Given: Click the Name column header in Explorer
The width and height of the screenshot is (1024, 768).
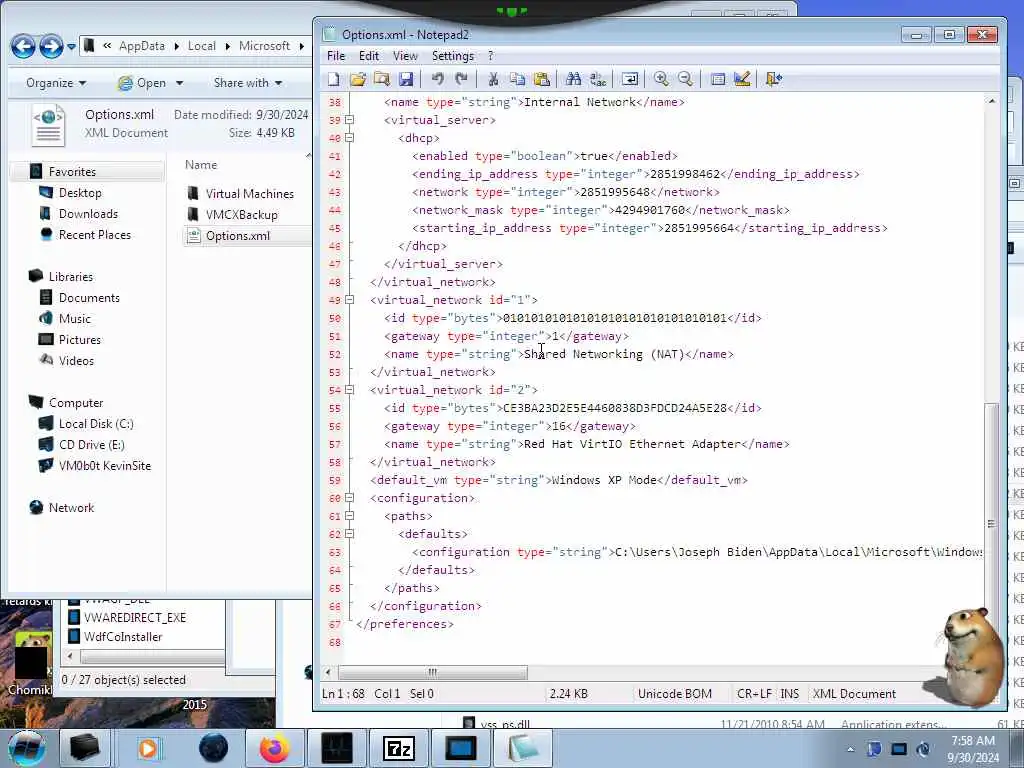Looking at the screenshot, I should tap(200, 165).
